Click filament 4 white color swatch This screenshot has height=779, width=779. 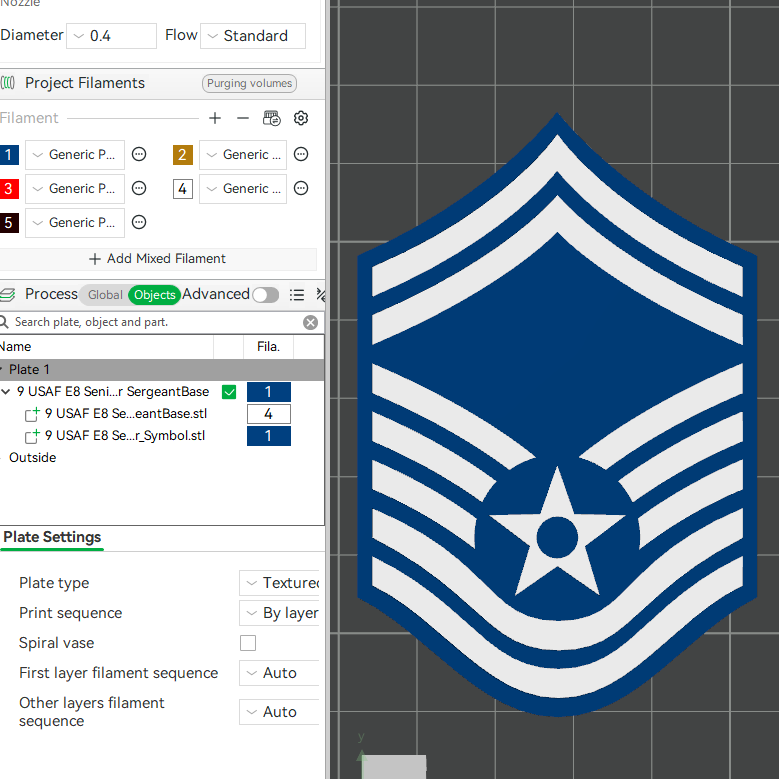(182, 188)
